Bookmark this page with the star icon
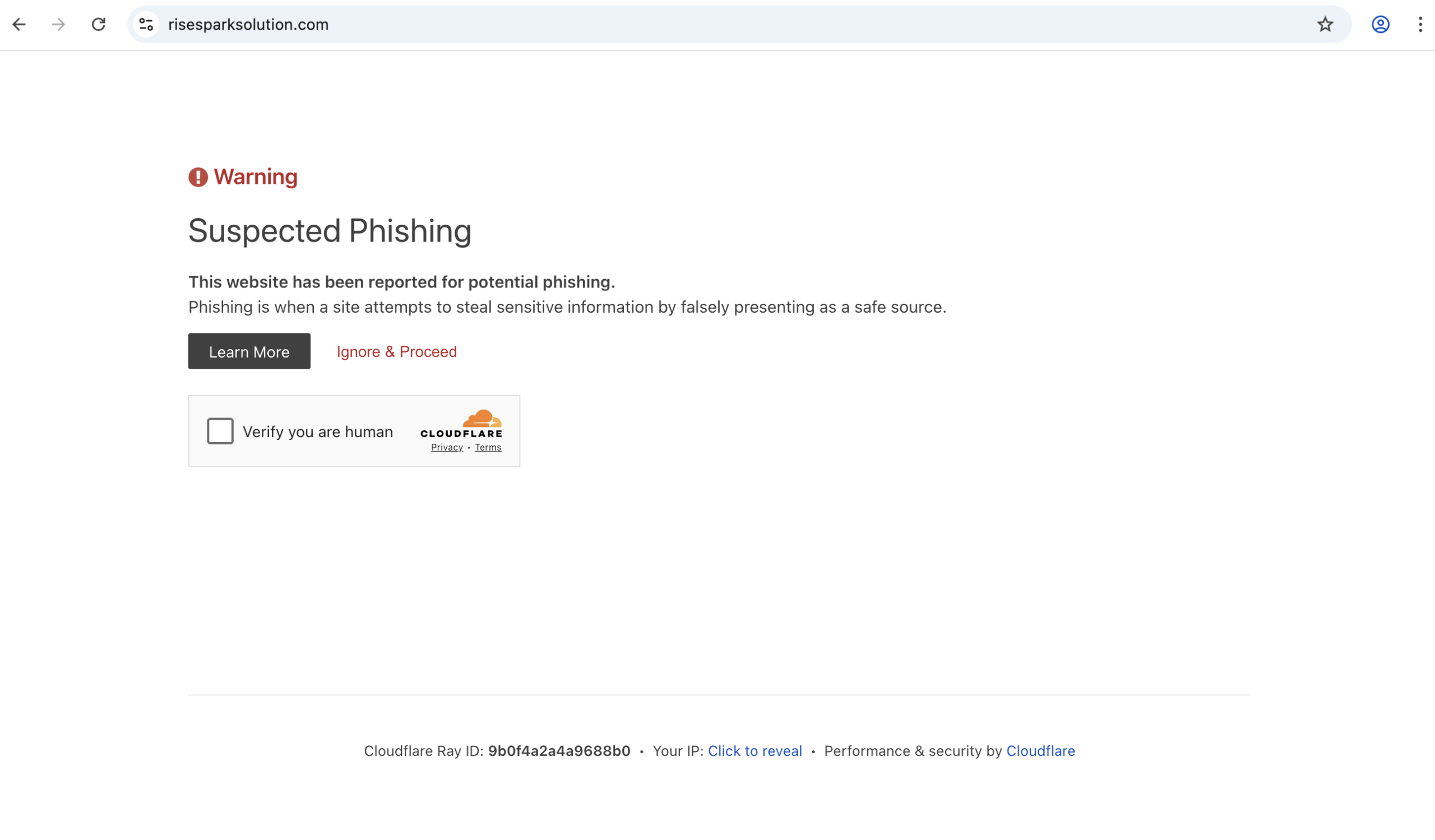The height and width of the screenshot is (840, 1435). click(x=1325, y=25)
